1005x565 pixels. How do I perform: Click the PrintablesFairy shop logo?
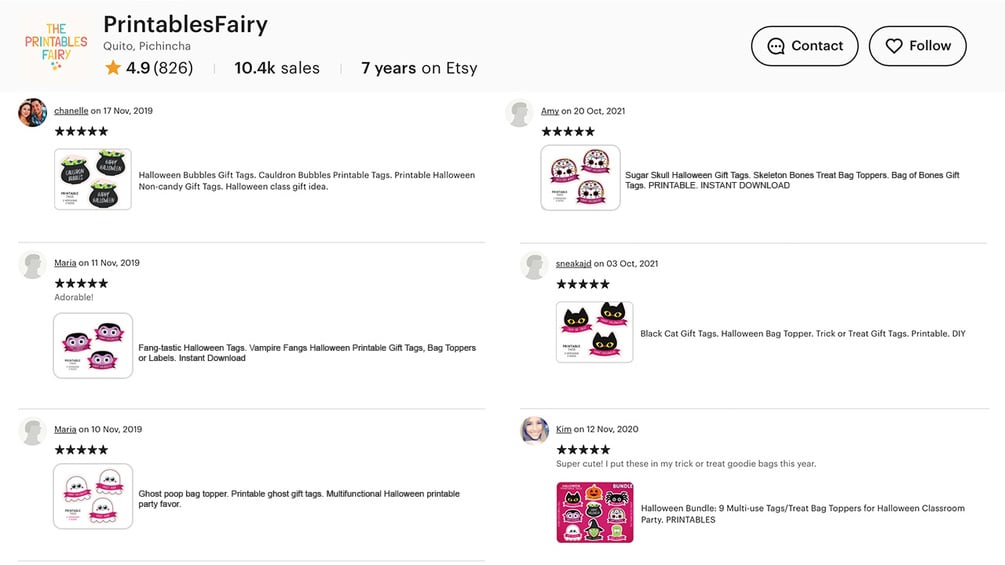[55, 45]
